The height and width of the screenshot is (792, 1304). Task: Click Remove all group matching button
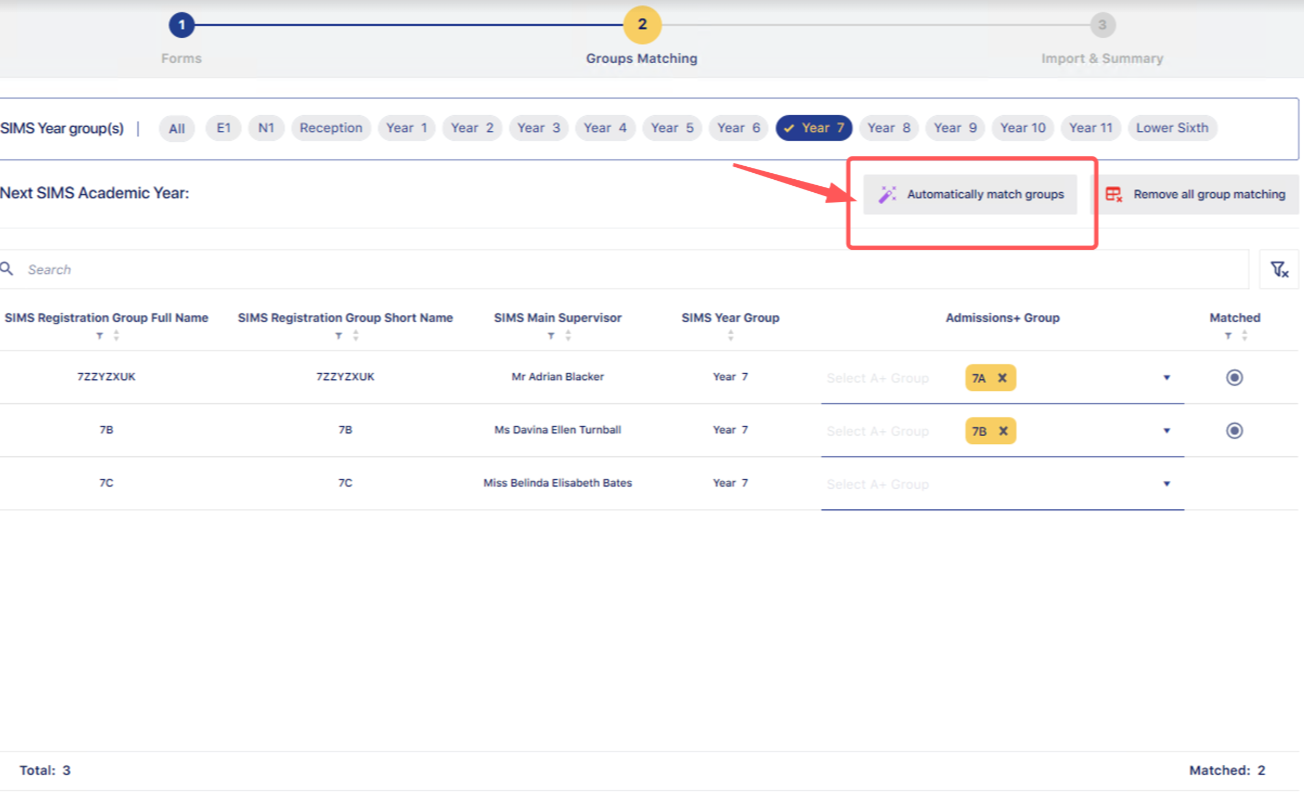coord(1195,195)
